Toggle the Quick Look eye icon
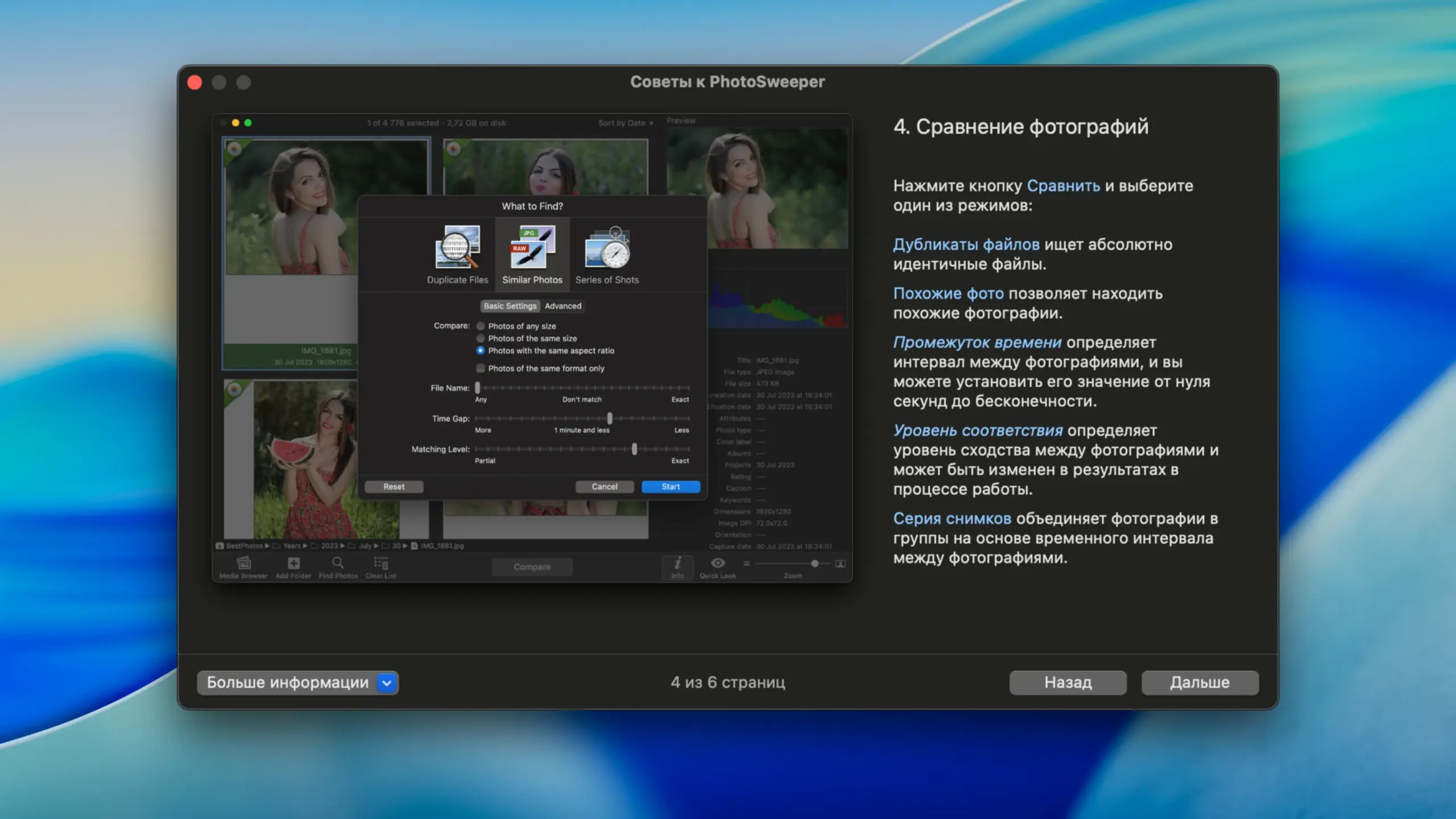The image size is (1456, 819). [x=718, y=563]
